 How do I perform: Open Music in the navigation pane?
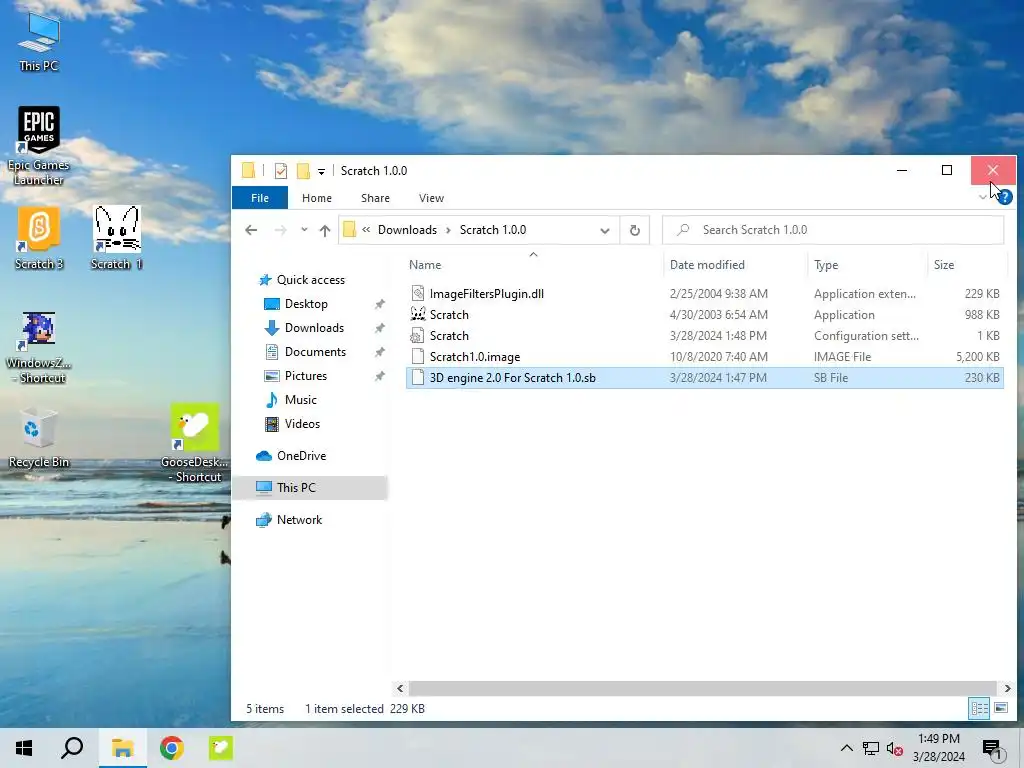coord(300,400)
